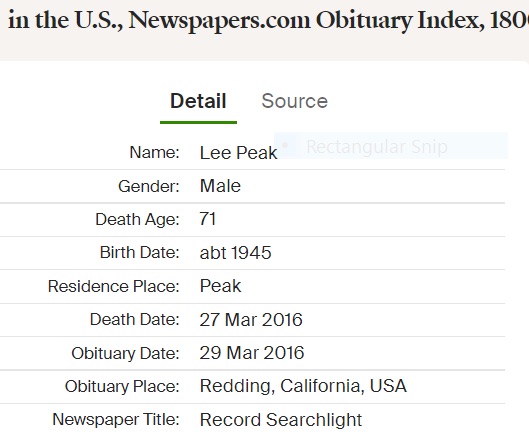Click the Record Searchlight newspaper title
The height and width of the screenshot is (446, 529).
(281, 420)
